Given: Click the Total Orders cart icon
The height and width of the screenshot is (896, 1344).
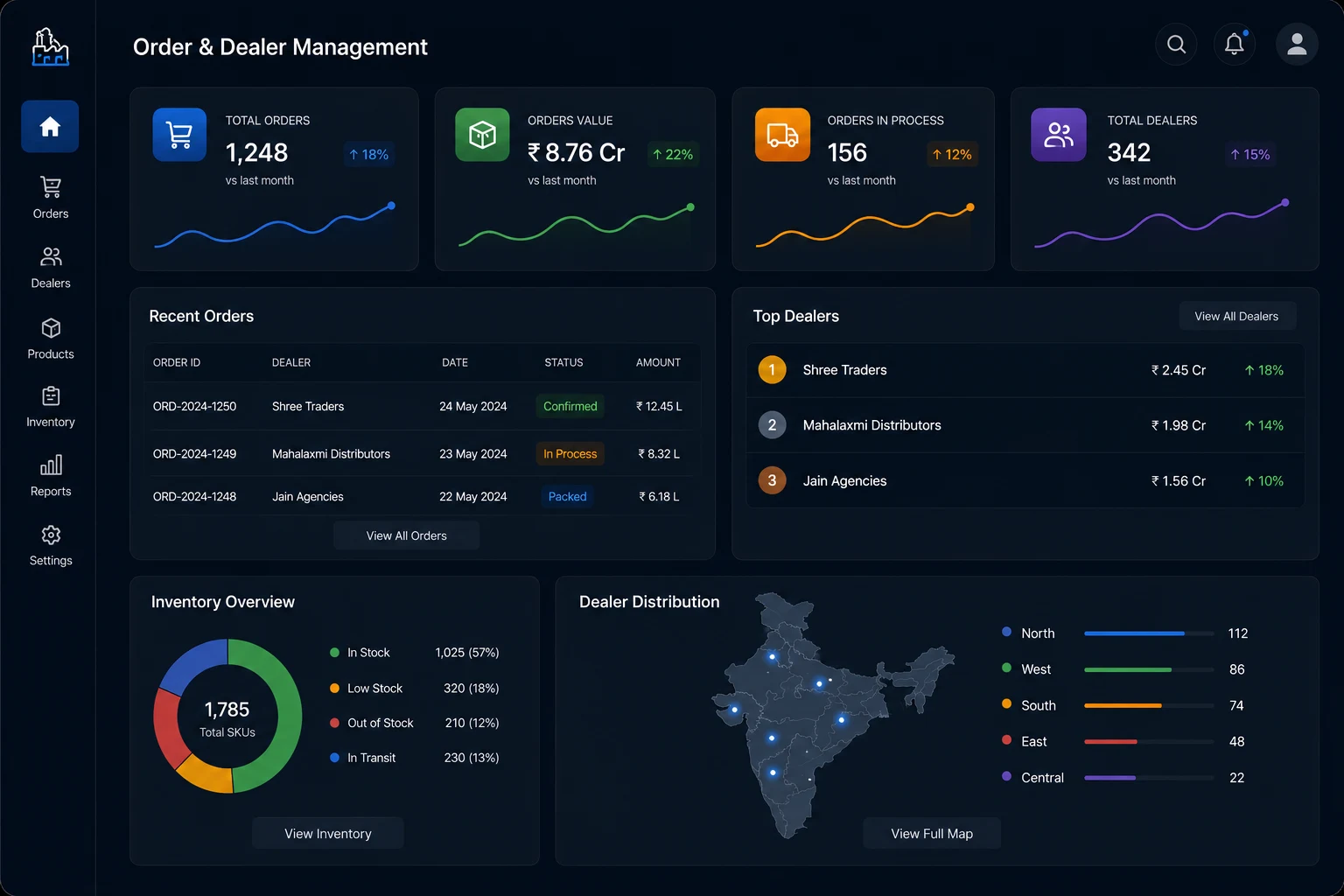Looking at the screenshot, I should point(179,135).
